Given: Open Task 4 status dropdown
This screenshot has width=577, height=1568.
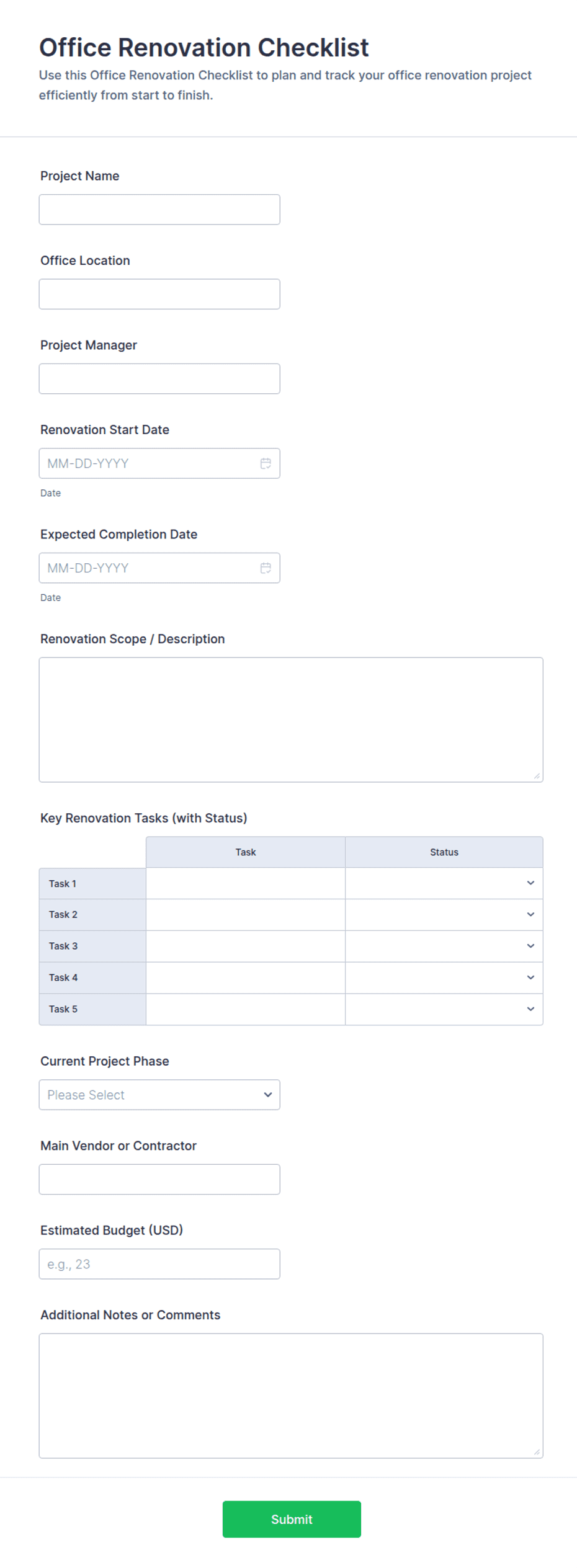Looking at the screenshot, I should point(444,978).
